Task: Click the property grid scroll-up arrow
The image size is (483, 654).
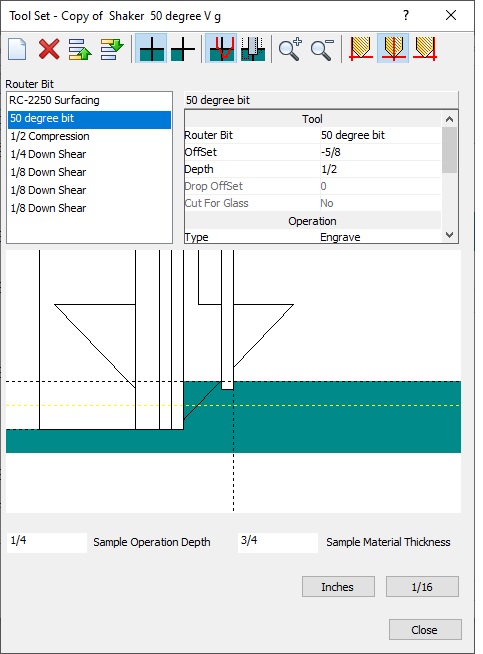Action: coord(449,119)
